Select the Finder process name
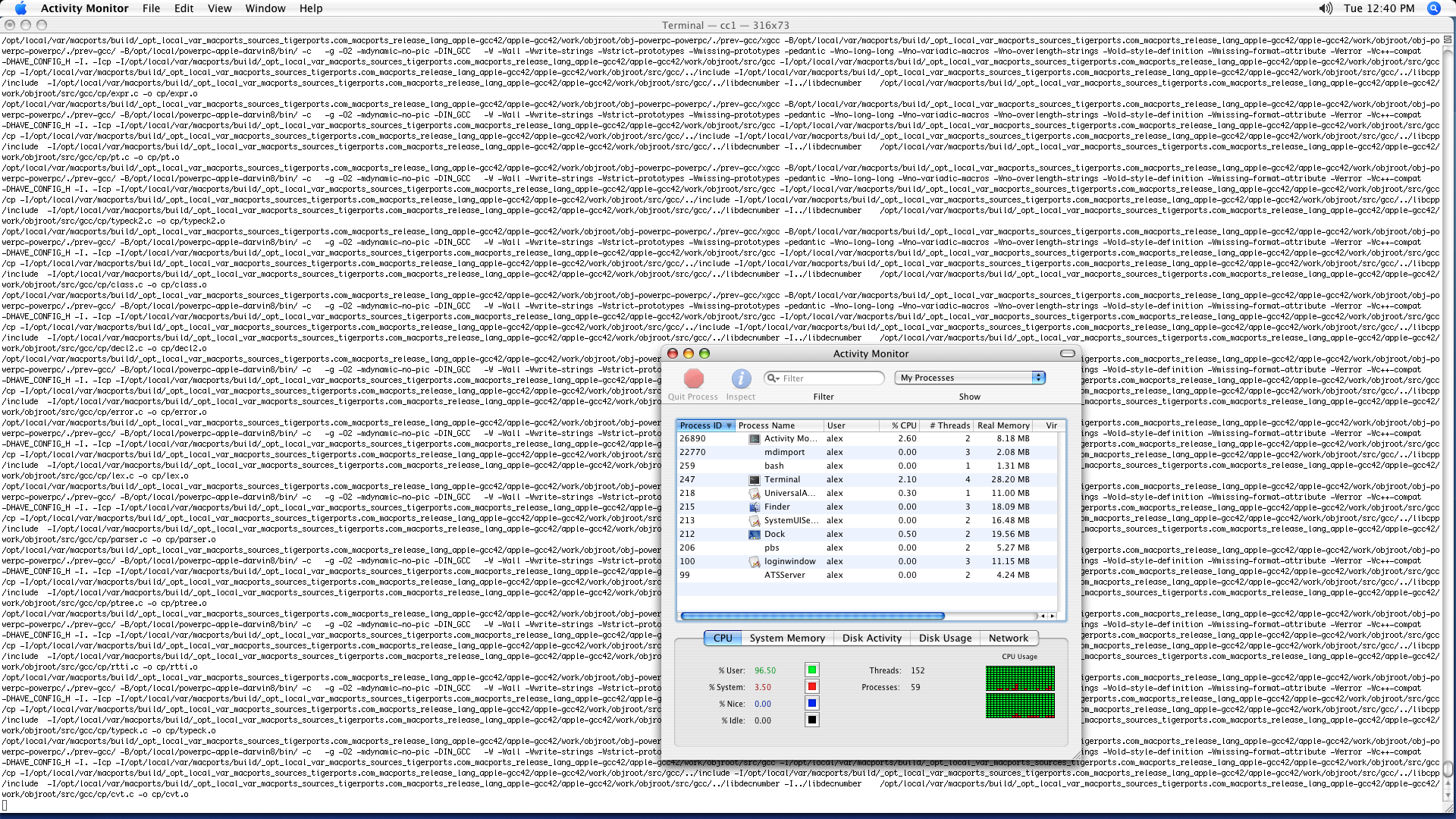This screenshot has height=819, width=1456. pos(777,507)
